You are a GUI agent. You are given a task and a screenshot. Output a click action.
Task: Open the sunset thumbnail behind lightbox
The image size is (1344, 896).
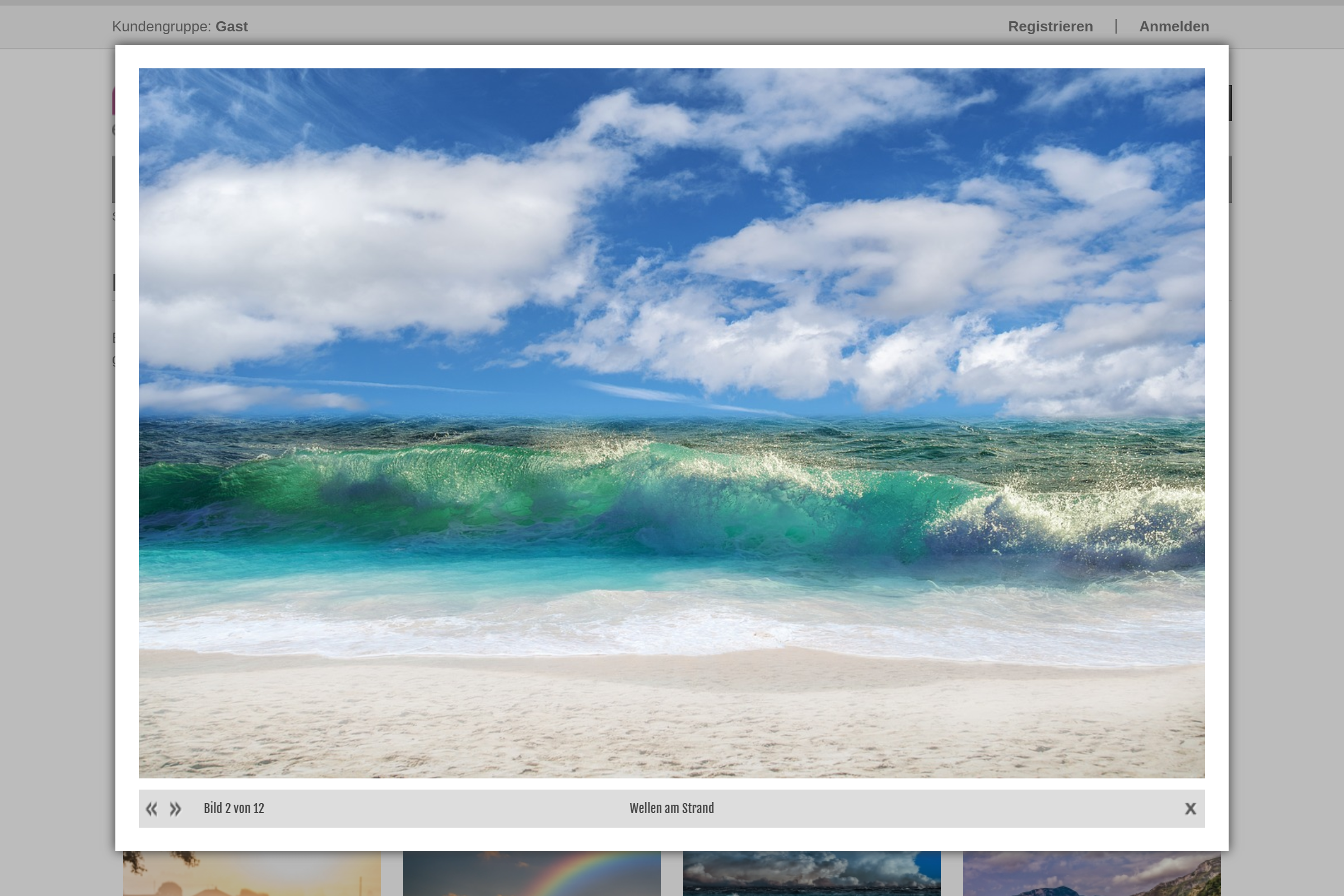[251, 873]
